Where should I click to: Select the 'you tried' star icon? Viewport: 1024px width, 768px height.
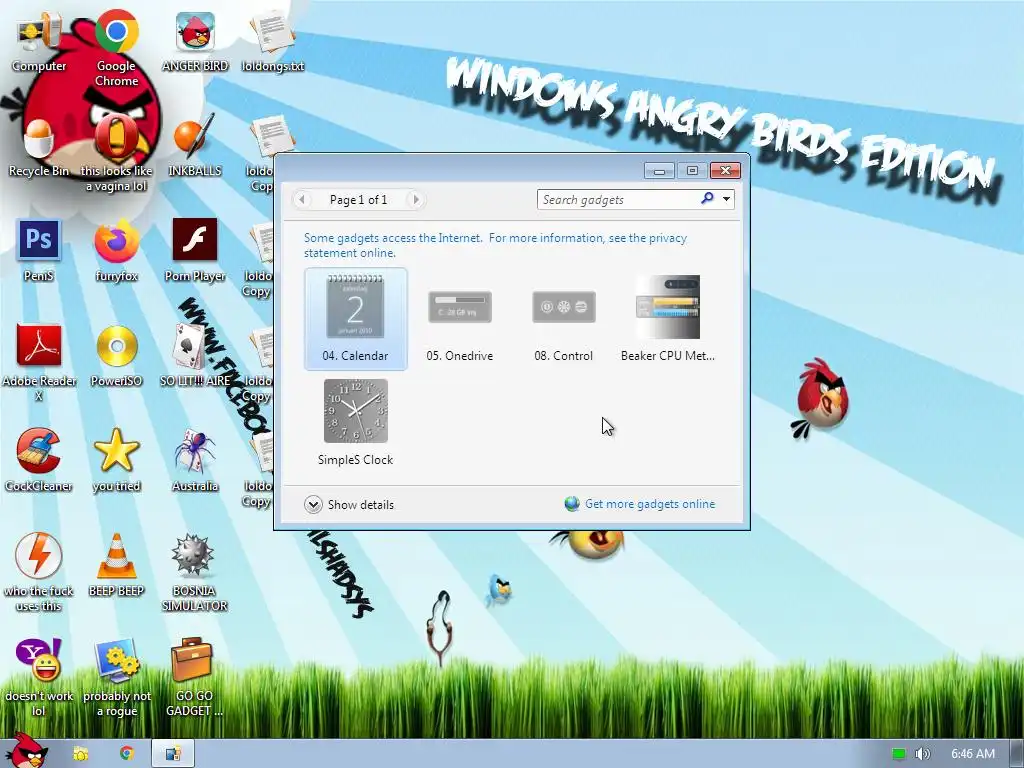point(116,461)
